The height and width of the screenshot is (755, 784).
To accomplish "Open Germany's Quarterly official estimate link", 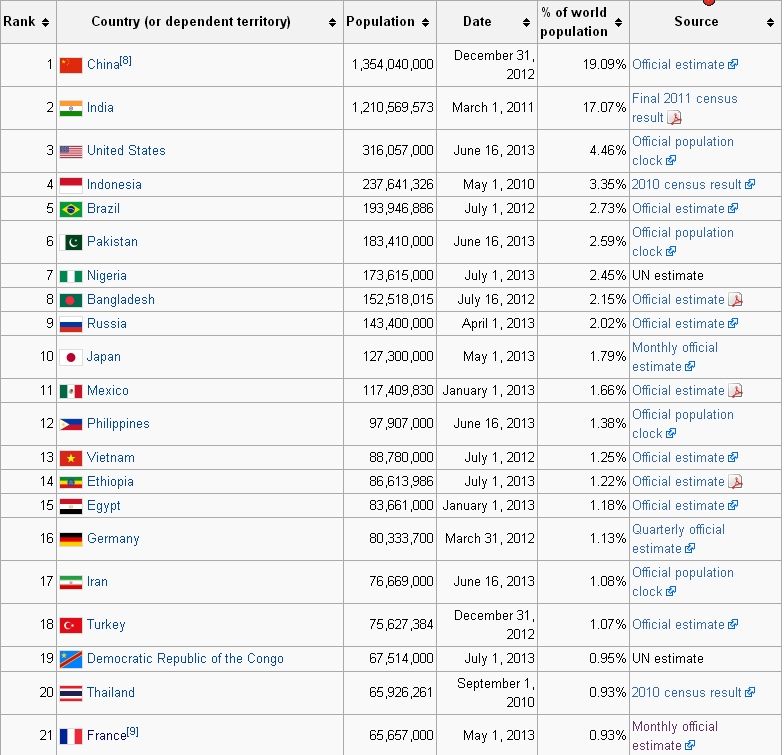I will pos(678,539).
